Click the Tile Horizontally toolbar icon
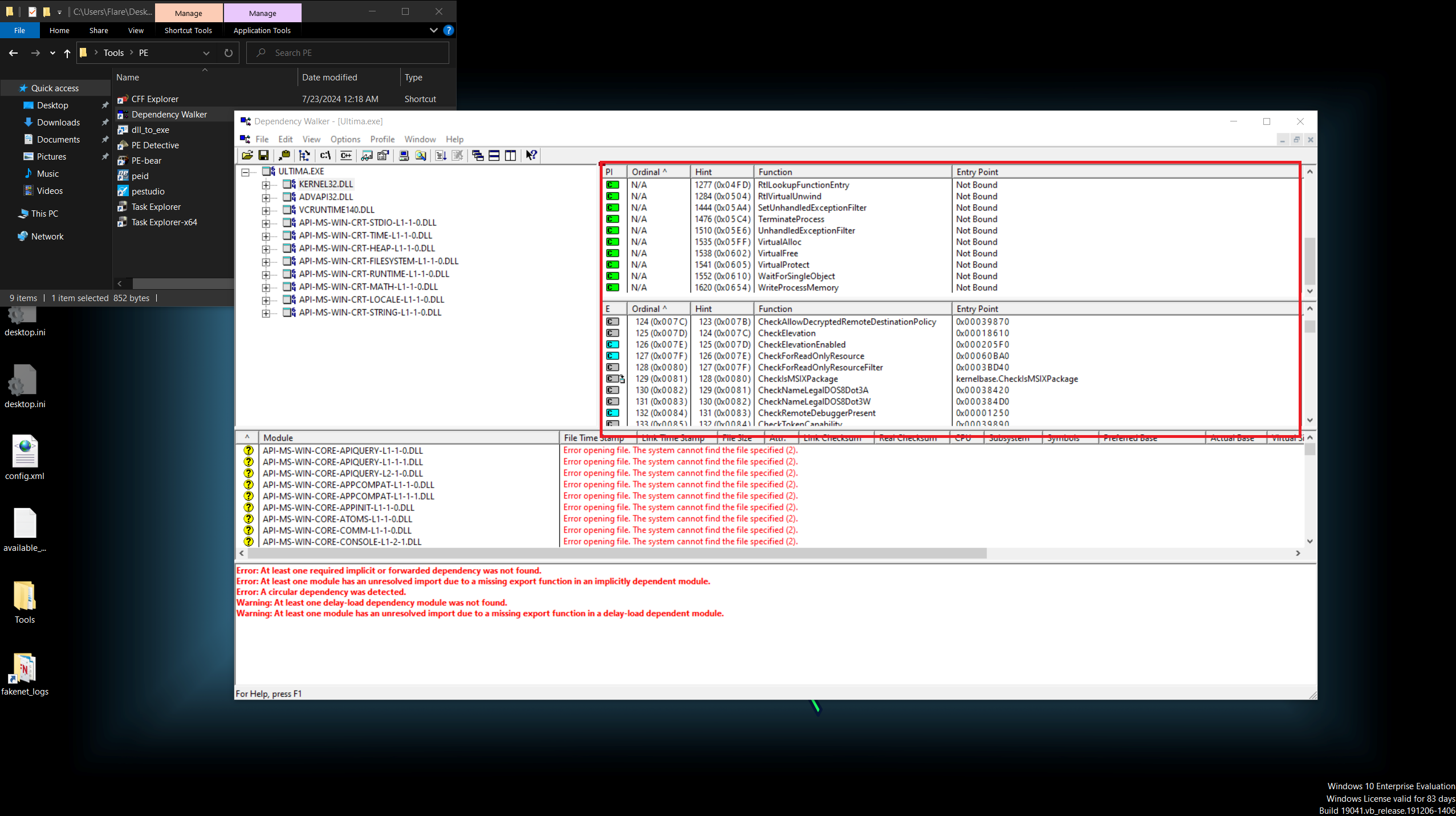1456x816 pixels. point(494,155)
